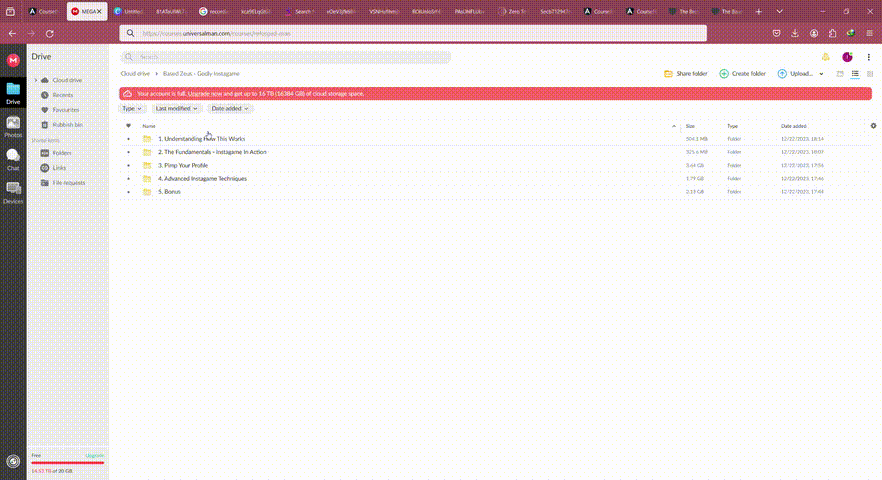The width and height of the screenshot is (882, 480).
Task: Click the 3.64 GB size cell
Action: pos(695,165)
